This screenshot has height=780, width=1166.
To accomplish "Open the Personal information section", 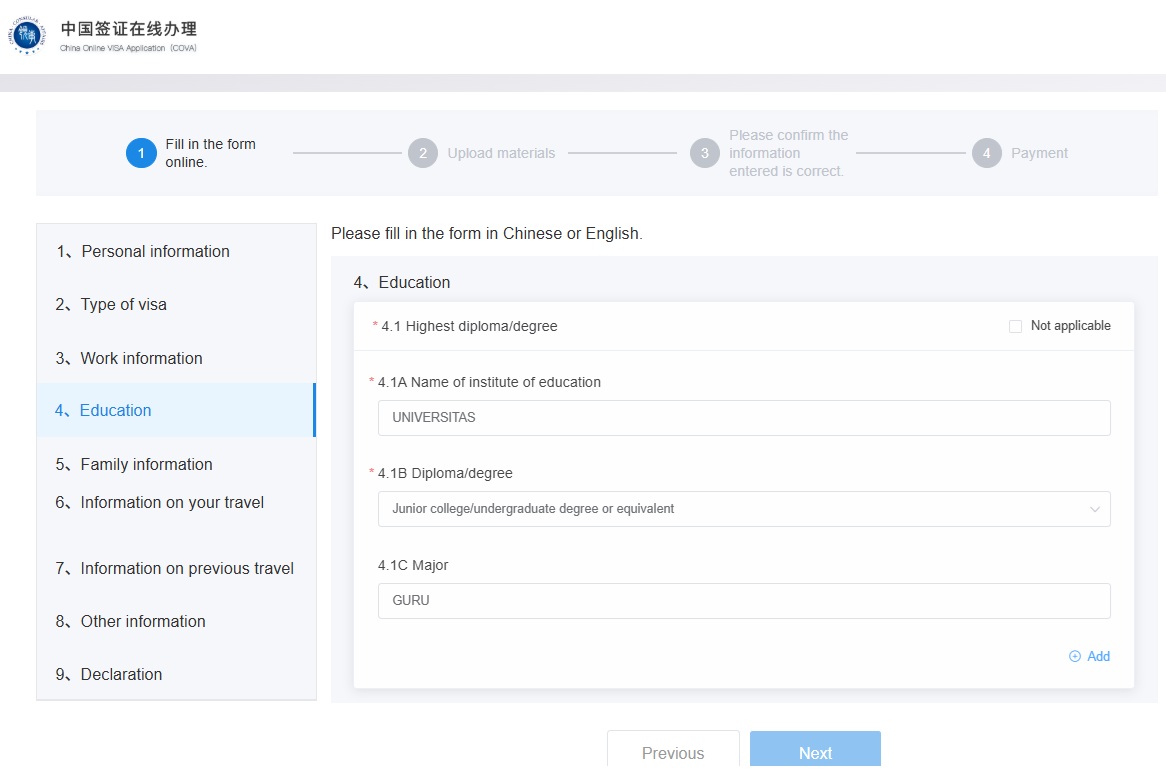I will [x=155, y=251].
